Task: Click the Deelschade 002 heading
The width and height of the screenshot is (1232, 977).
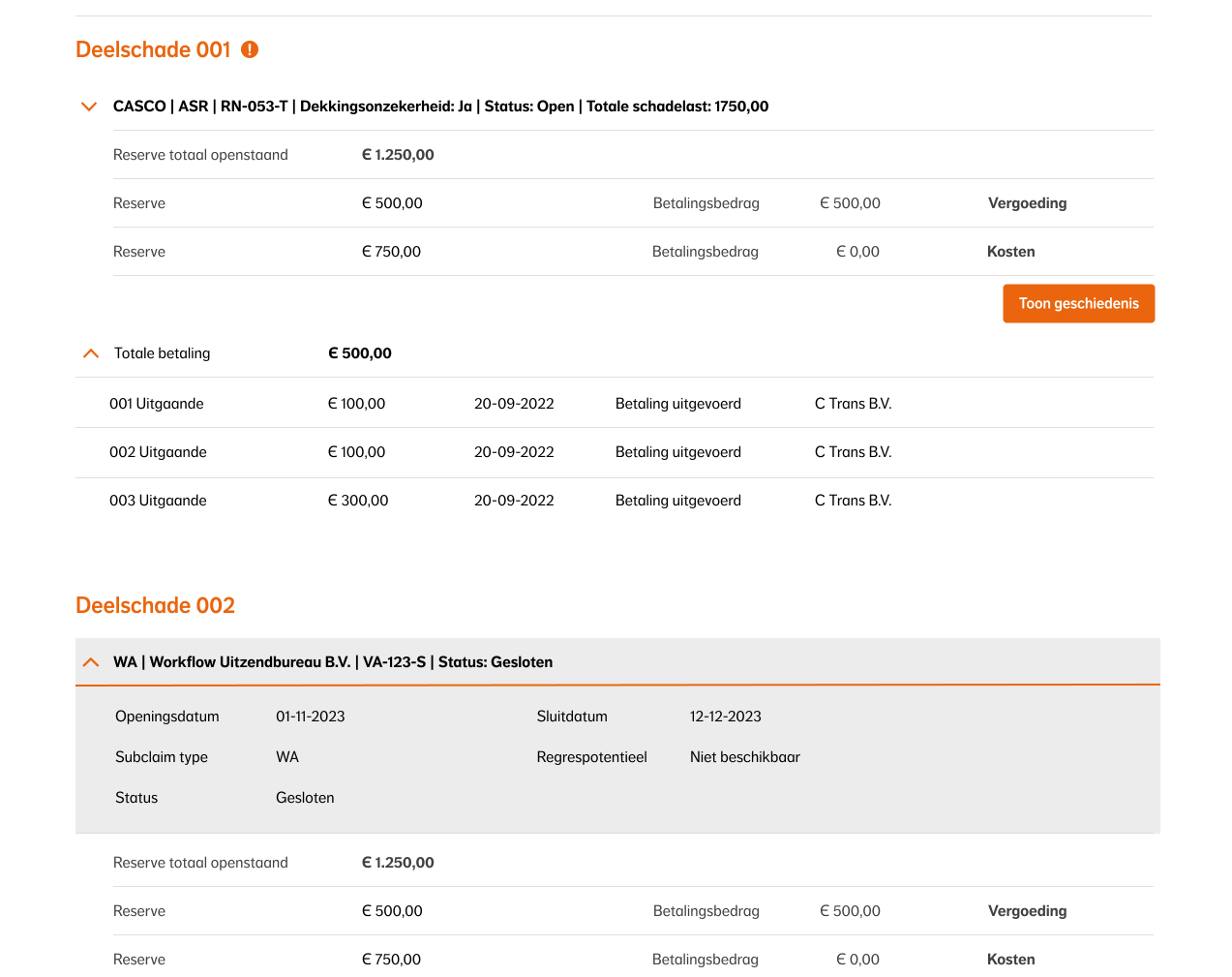Action: [x=155, y=605]
